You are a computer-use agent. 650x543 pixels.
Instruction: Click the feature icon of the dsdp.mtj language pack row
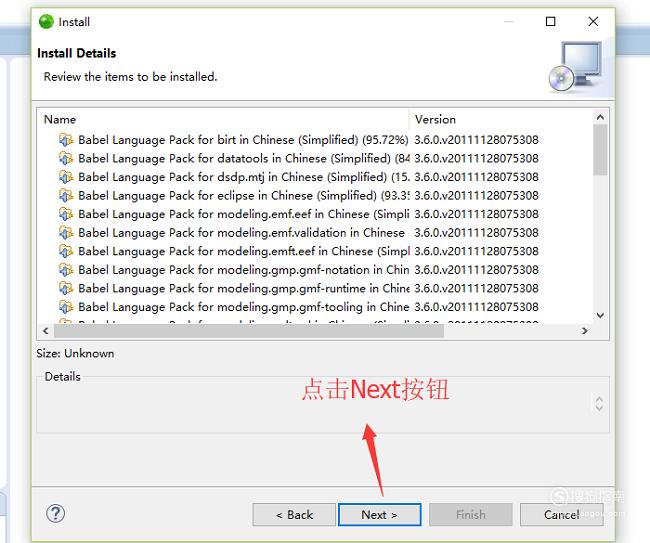[x=66, y=177]
